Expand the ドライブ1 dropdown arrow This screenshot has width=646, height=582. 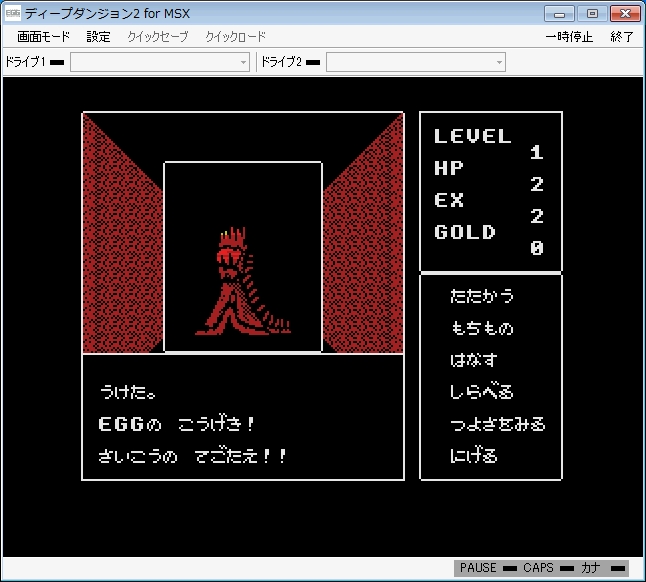coord(243,63)
